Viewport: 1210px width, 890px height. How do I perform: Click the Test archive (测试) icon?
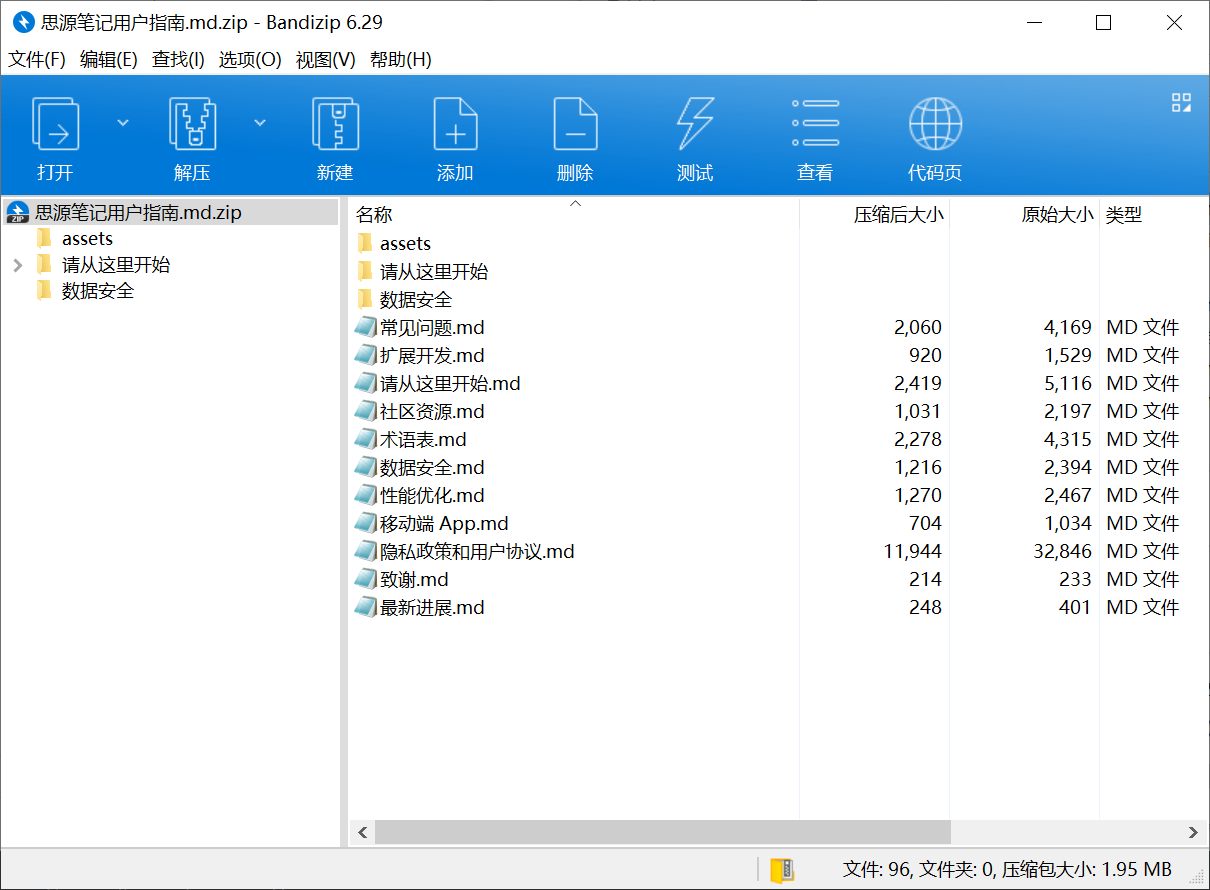695,124
